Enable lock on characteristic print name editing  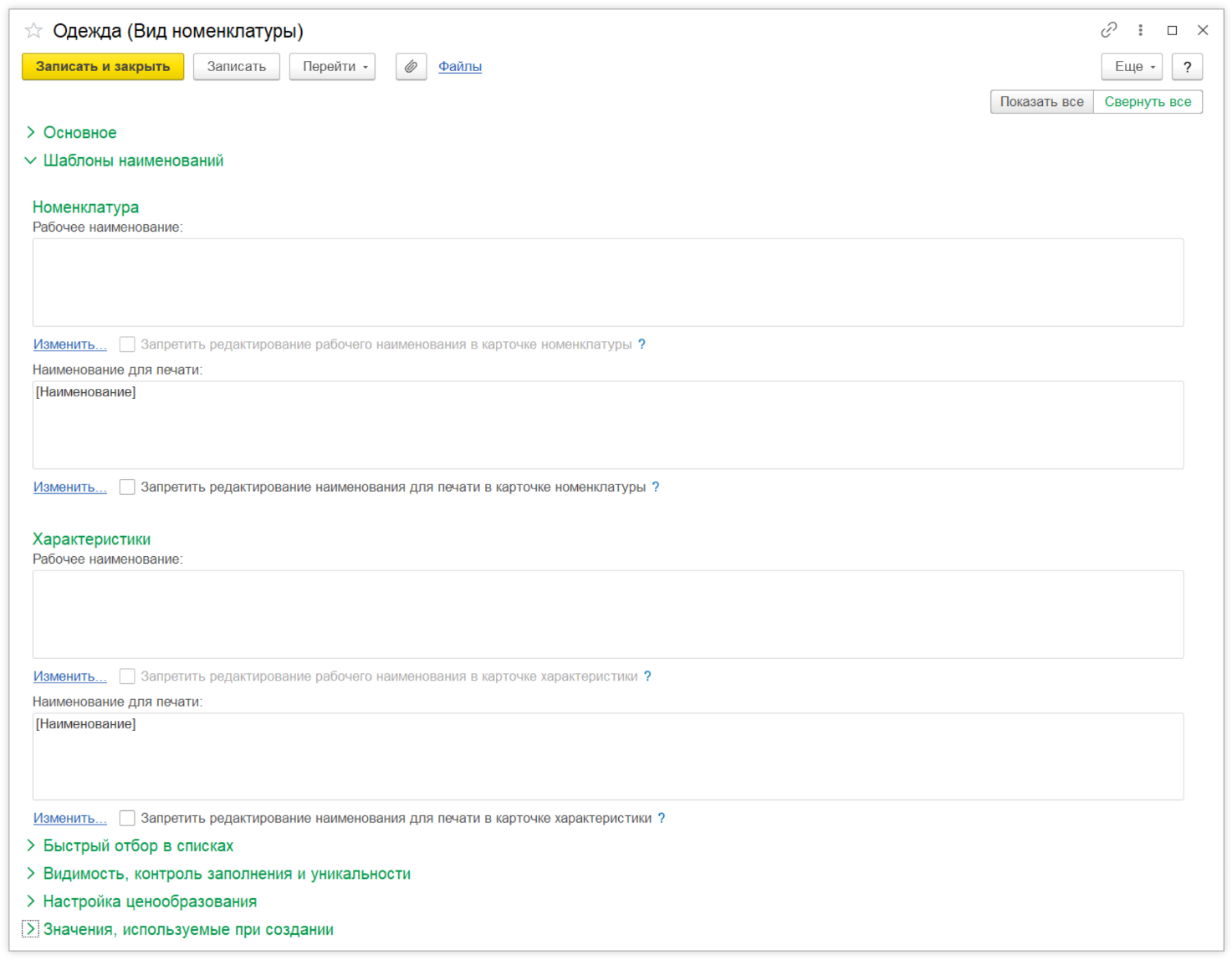coord(127,818)
